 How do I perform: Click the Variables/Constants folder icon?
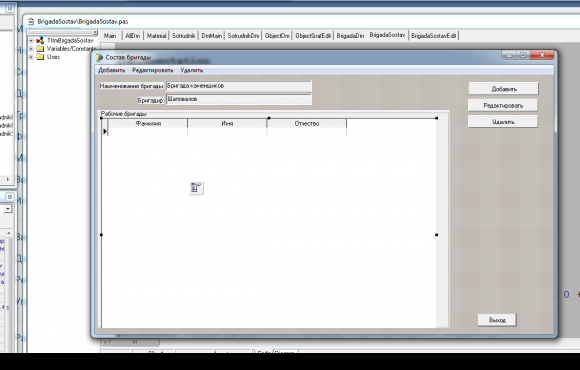pyautogui.click(x=40, y=48)
